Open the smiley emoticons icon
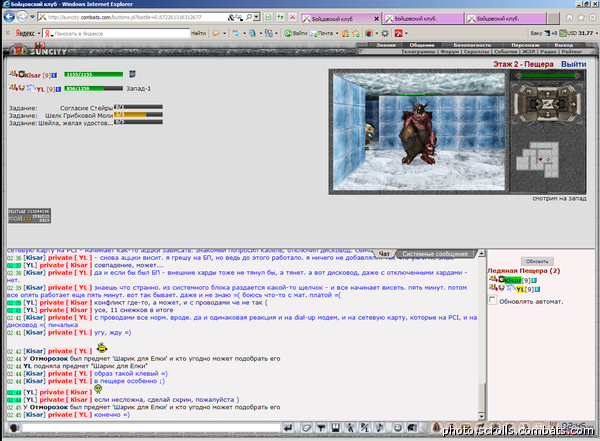The height and width of the screenshot is (441, 600). (398, 428)
